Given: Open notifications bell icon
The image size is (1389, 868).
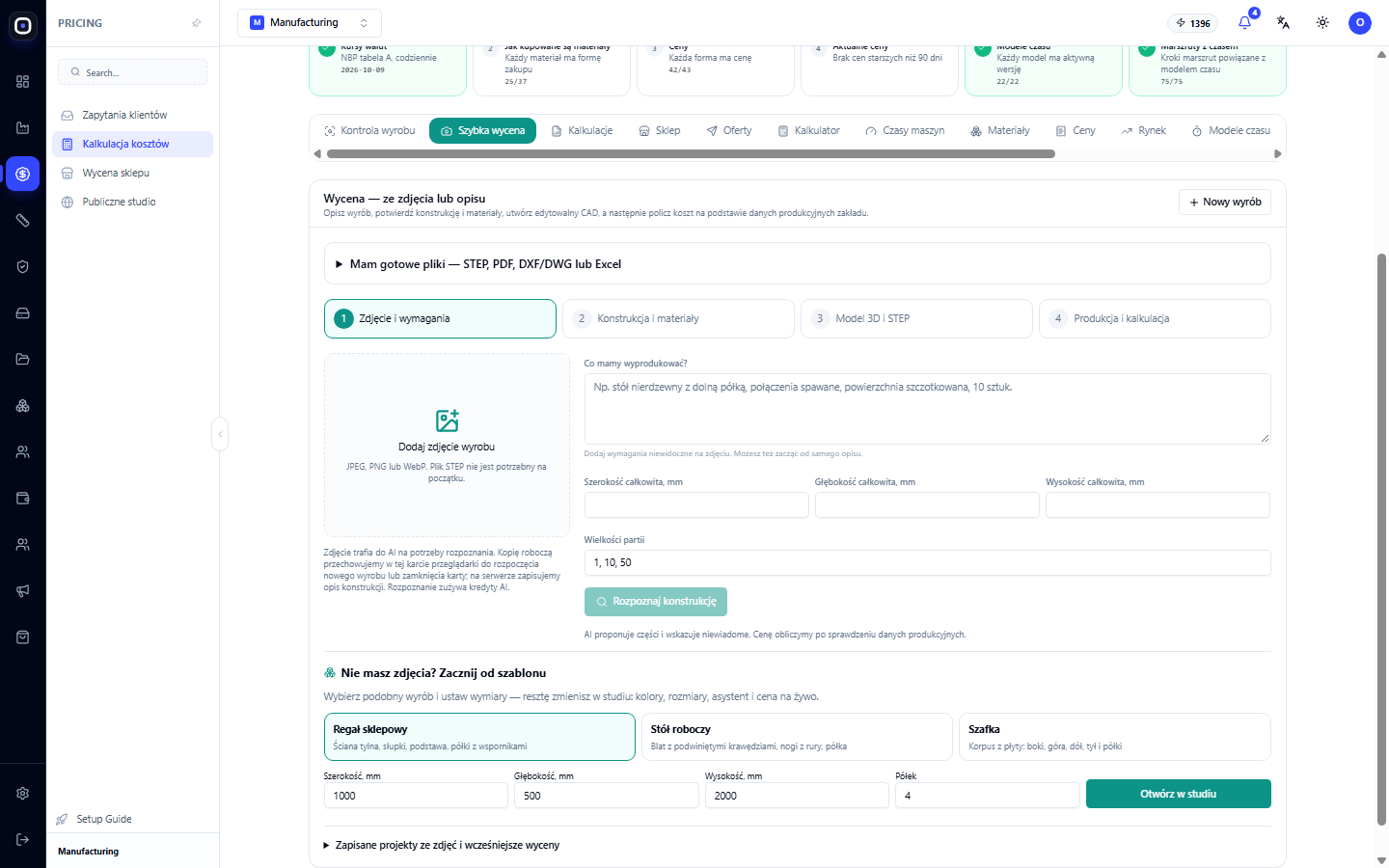Looking at the screenshot, I should [x=1244, y=22].
